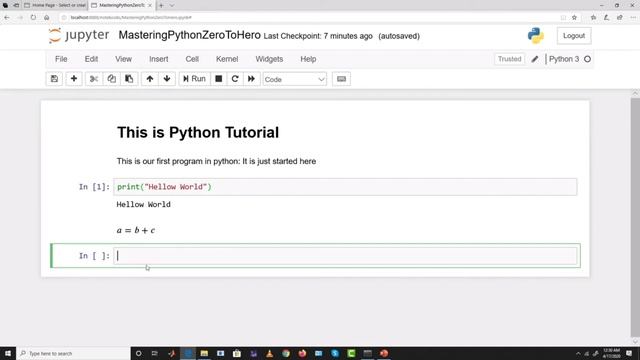Add page to favorites with star icon

574,18
